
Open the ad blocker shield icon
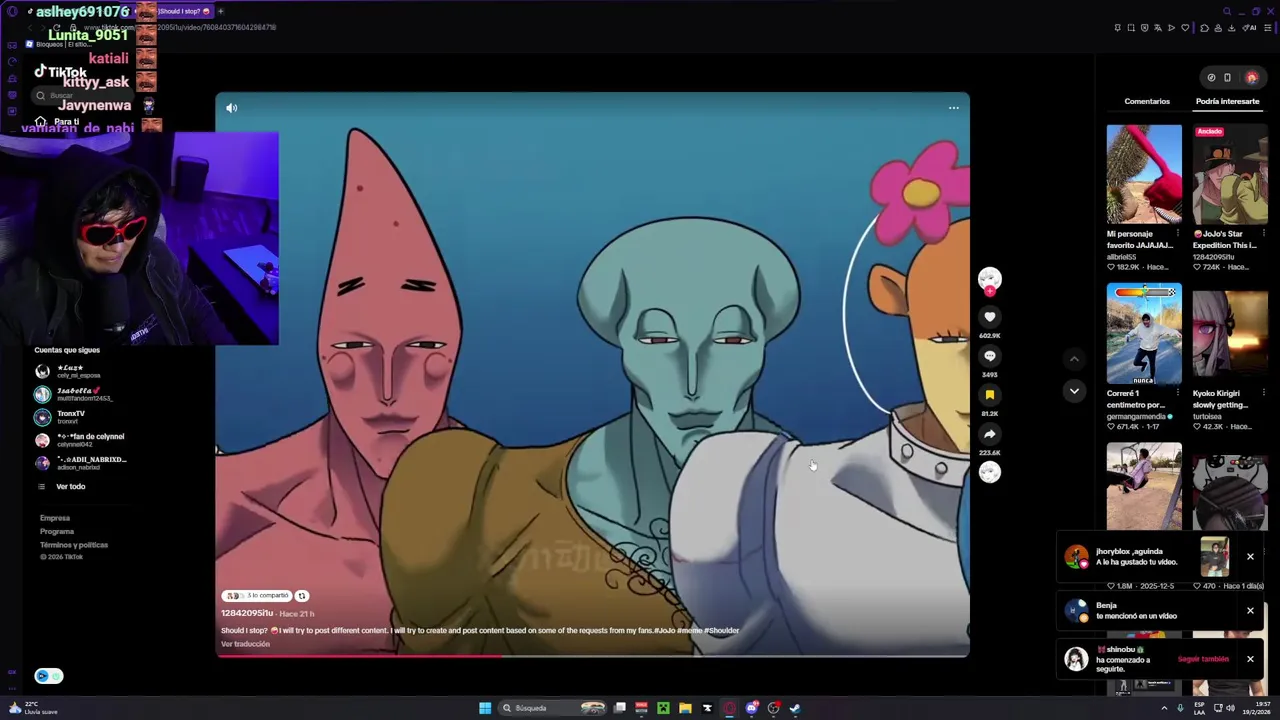(x=1145, y=28)
